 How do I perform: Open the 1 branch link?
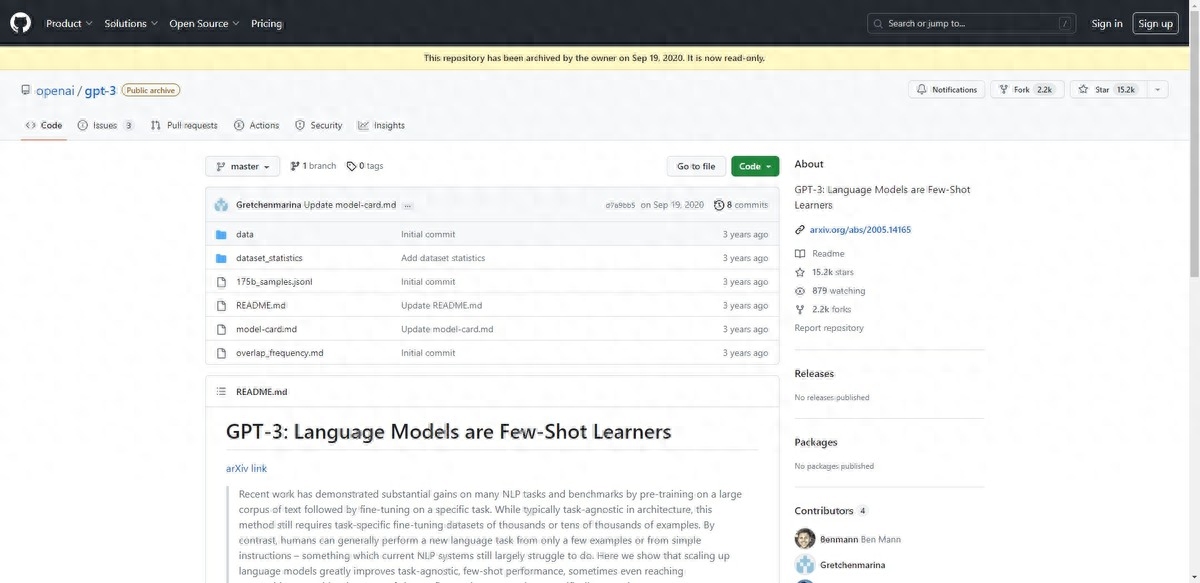pos(313,166)
